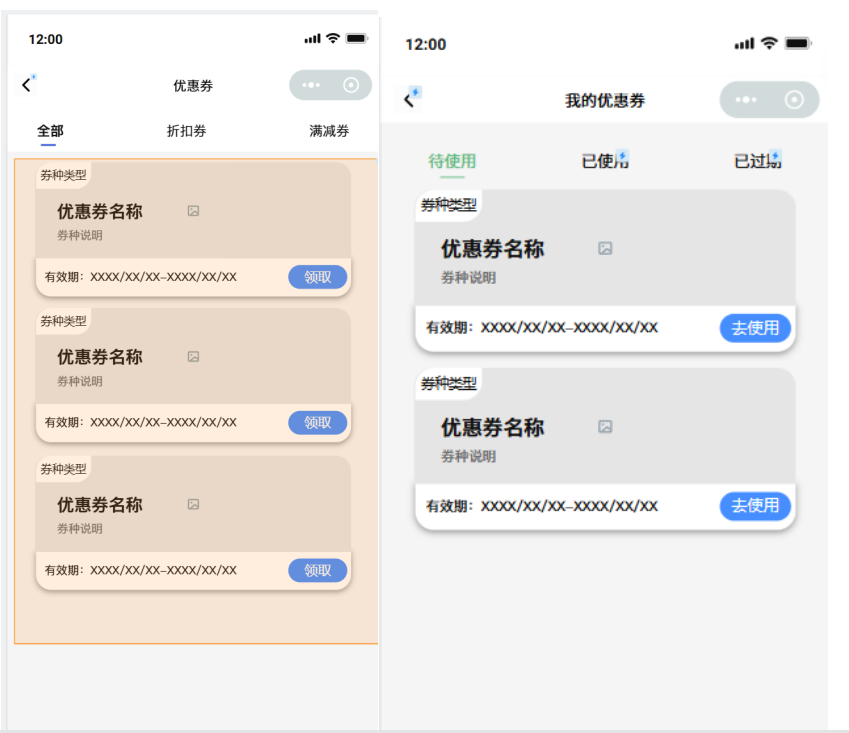
Task: Click 优惠券名称 title in first 优惠券 card
Action: [100, 211]
